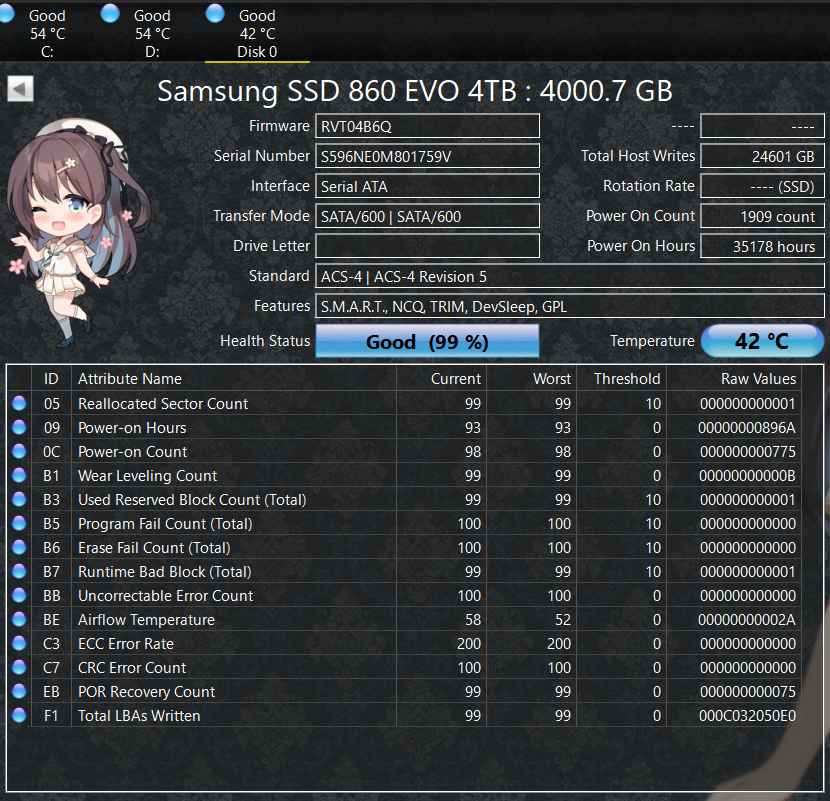Click the status orb for C: drive

tap(6, 14)
